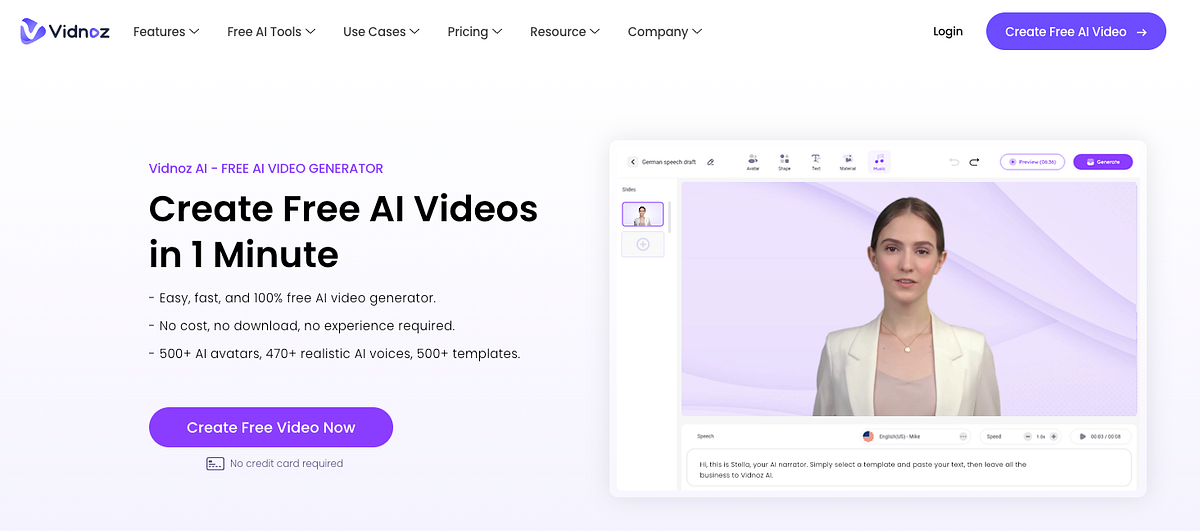The image size is (1200, 531).
Task: Click Create Free AI Video button
Action: [1076, 31]
